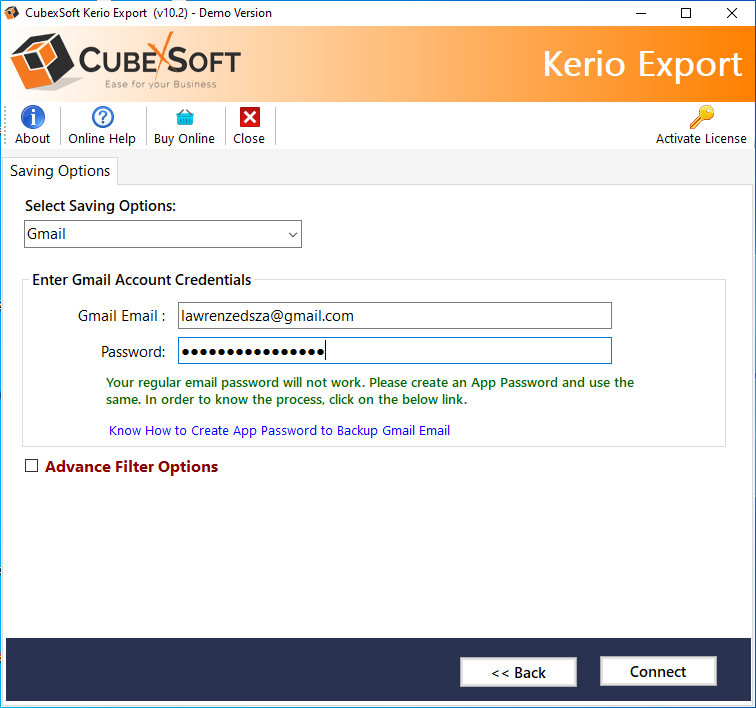Click into the Password field
Screen dimensions: 756x708
coord(395,351)
